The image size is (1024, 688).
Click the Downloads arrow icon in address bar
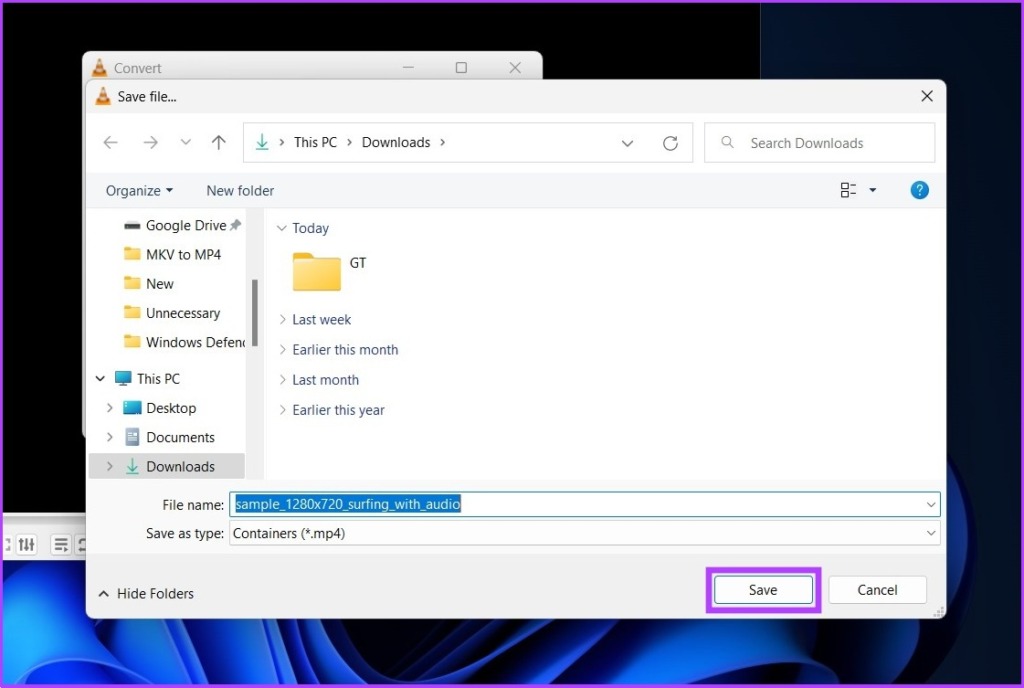pyautogui.click(x=262, y=142)
